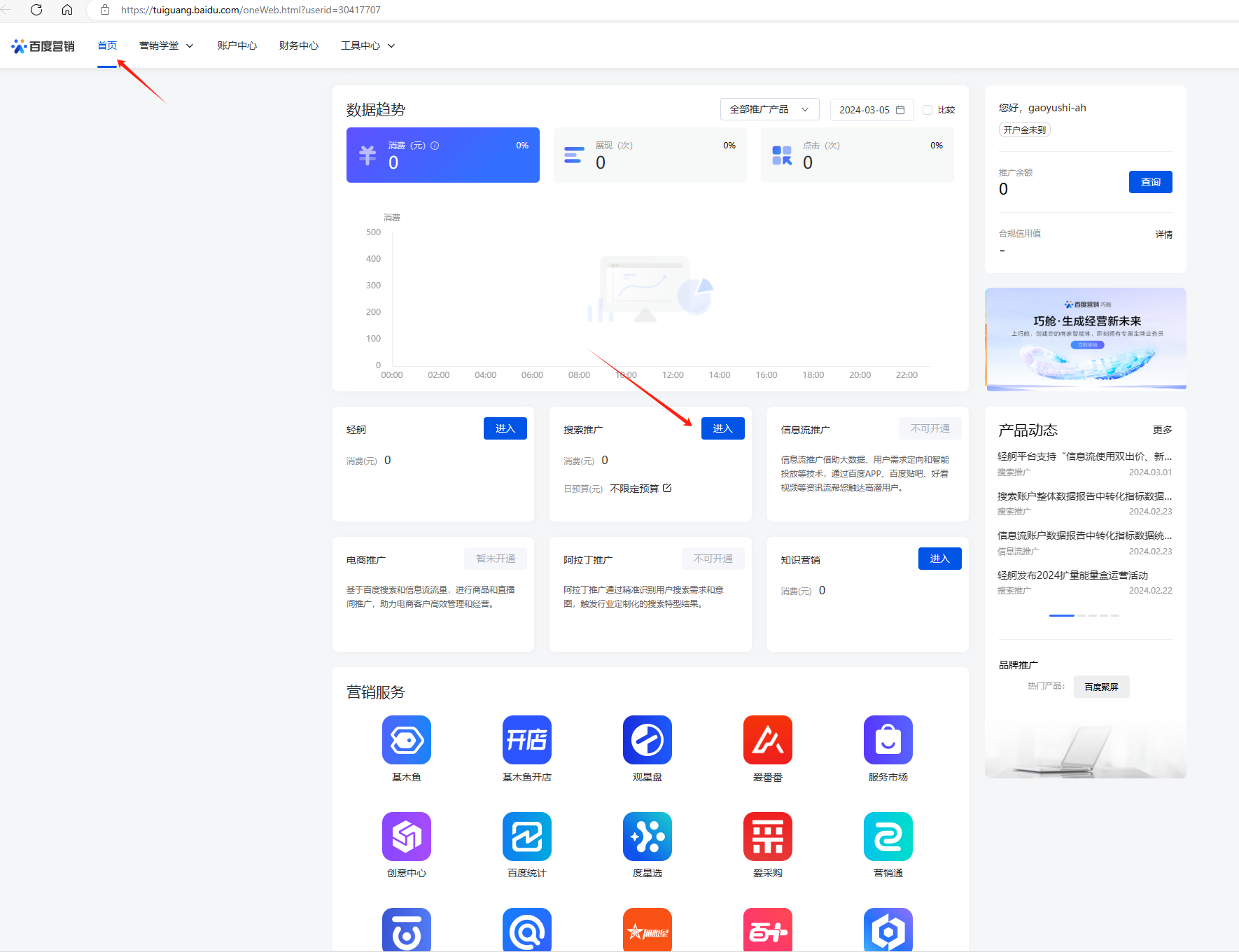Click 不限定预算 daily budget value
Viewport: 1239px width, 952px height.
click(x=634, y=489)
